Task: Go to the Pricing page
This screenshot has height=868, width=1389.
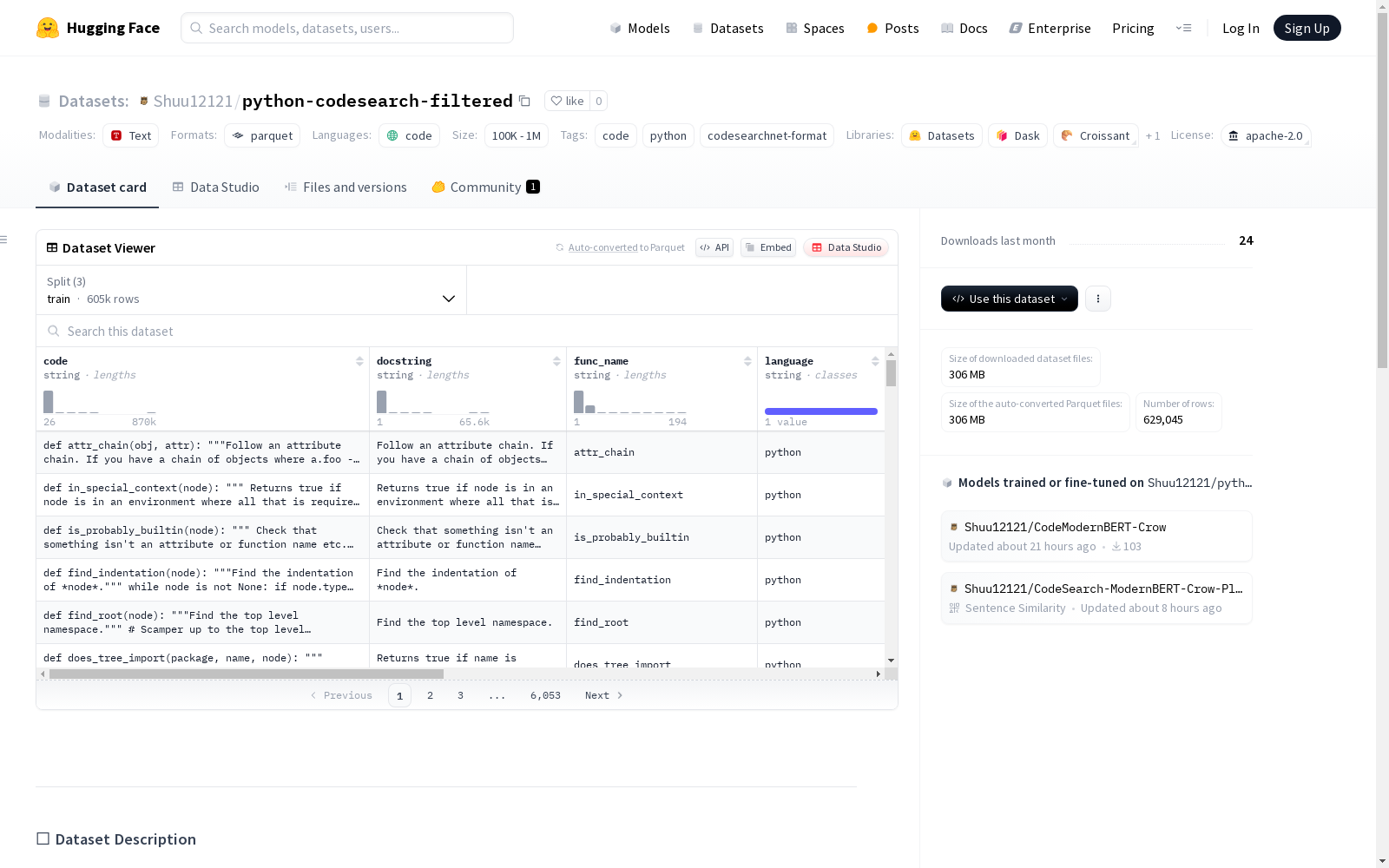Action: click(x=1133, y=28)
